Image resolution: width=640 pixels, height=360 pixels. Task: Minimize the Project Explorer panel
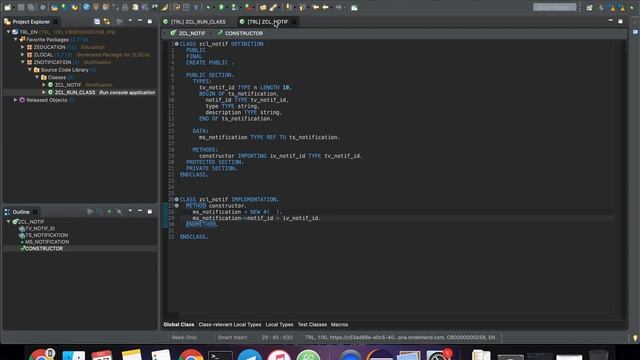coord(140,21)
